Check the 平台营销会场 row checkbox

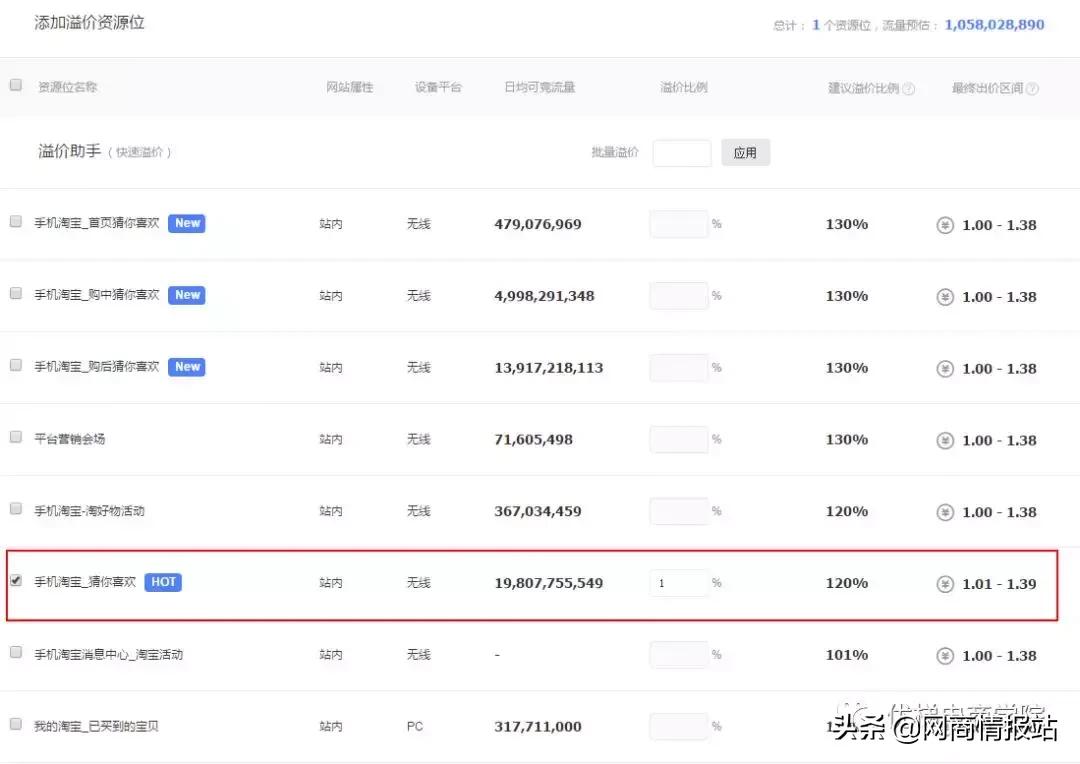[16, 437]
